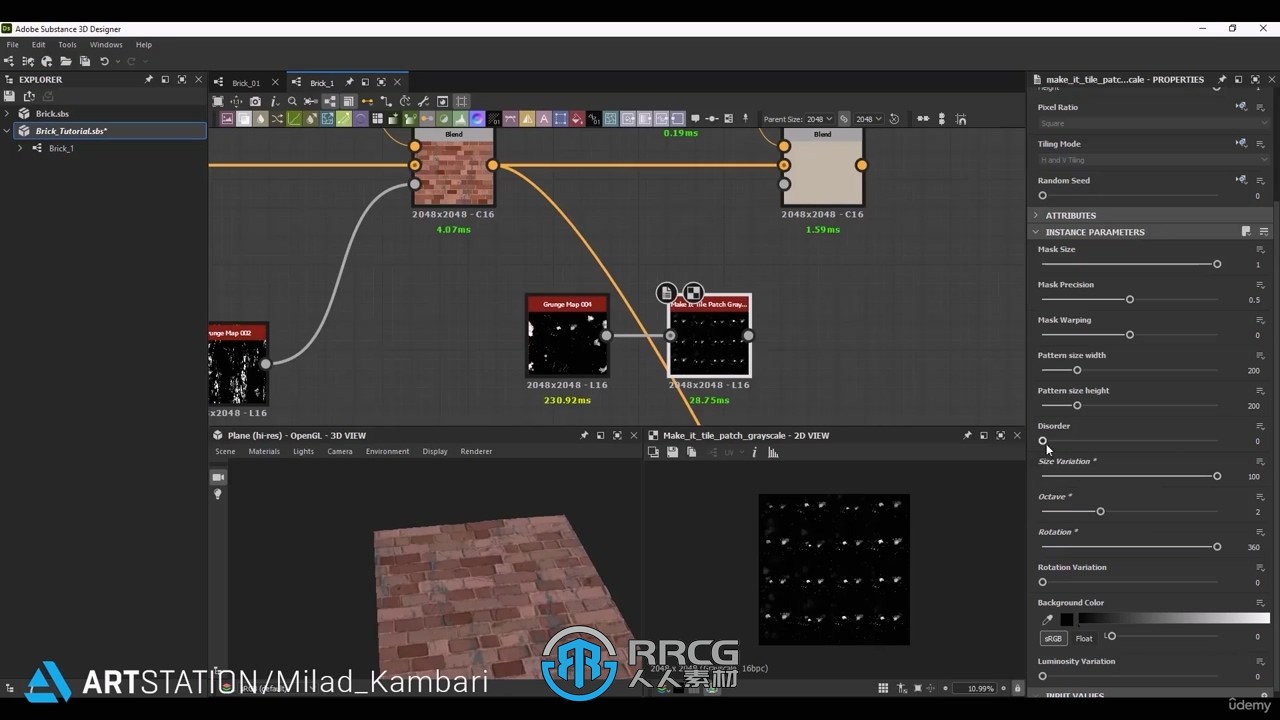This screenshot has height=720, width=1280.
Task: Click the wrench tools icon in graph toolbar
Action: (423, 101)
